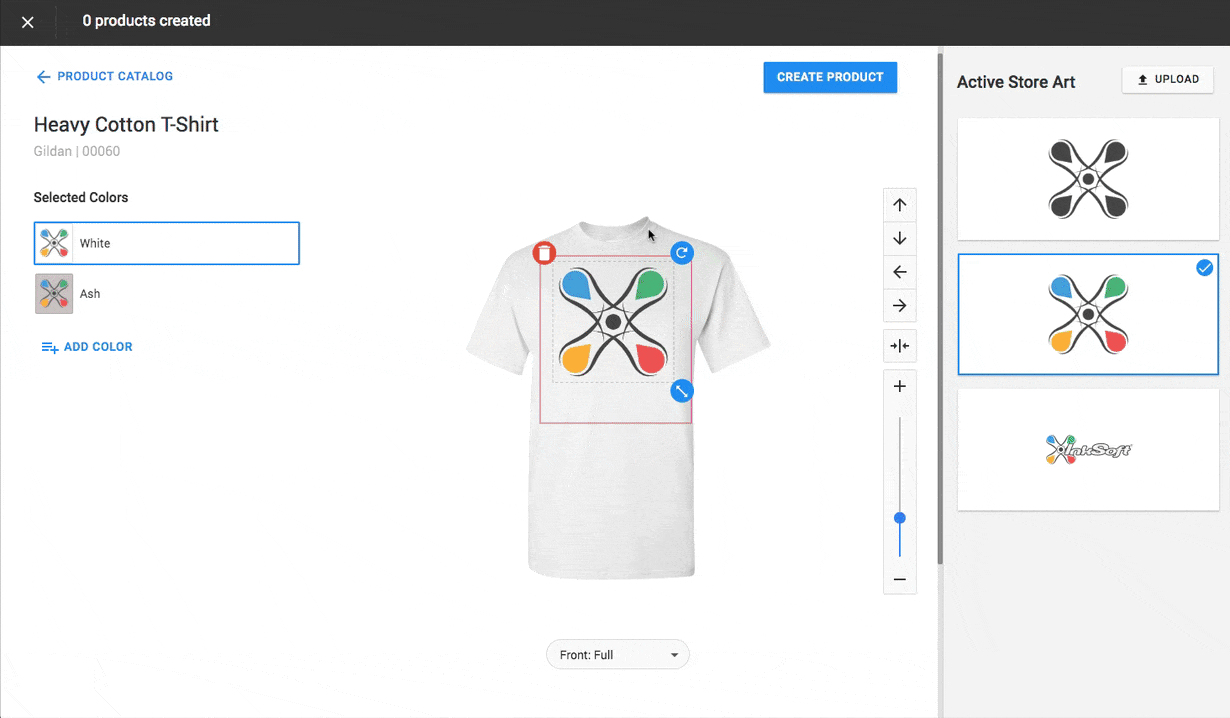Click the Heavy Cotton T-Shirt title
1230x718 pixels.
pyautogui.click(x=126, y=125)
